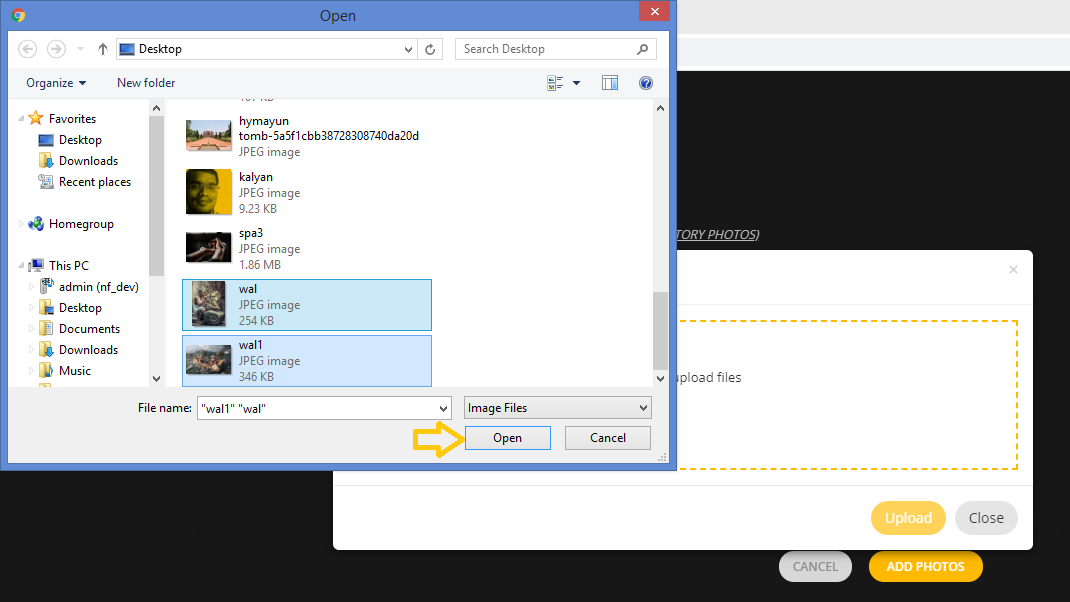Close the Open dialog window
This screenshot has height=602, width=1070.
tap(654, 12)
